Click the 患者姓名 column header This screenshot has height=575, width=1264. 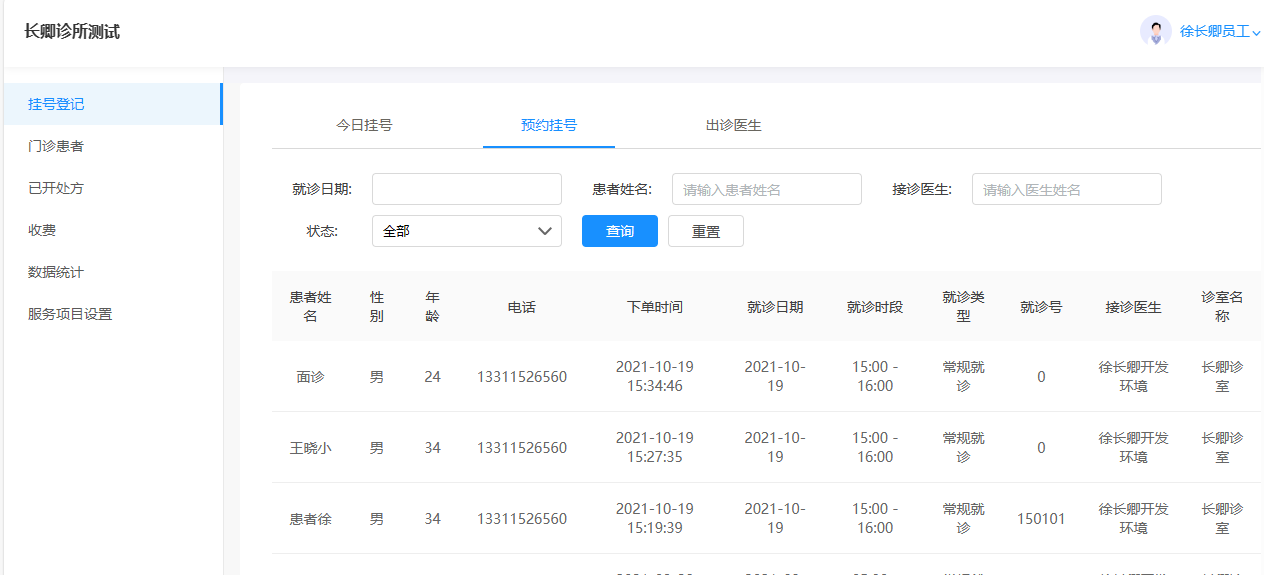click(x=311, y=306)
